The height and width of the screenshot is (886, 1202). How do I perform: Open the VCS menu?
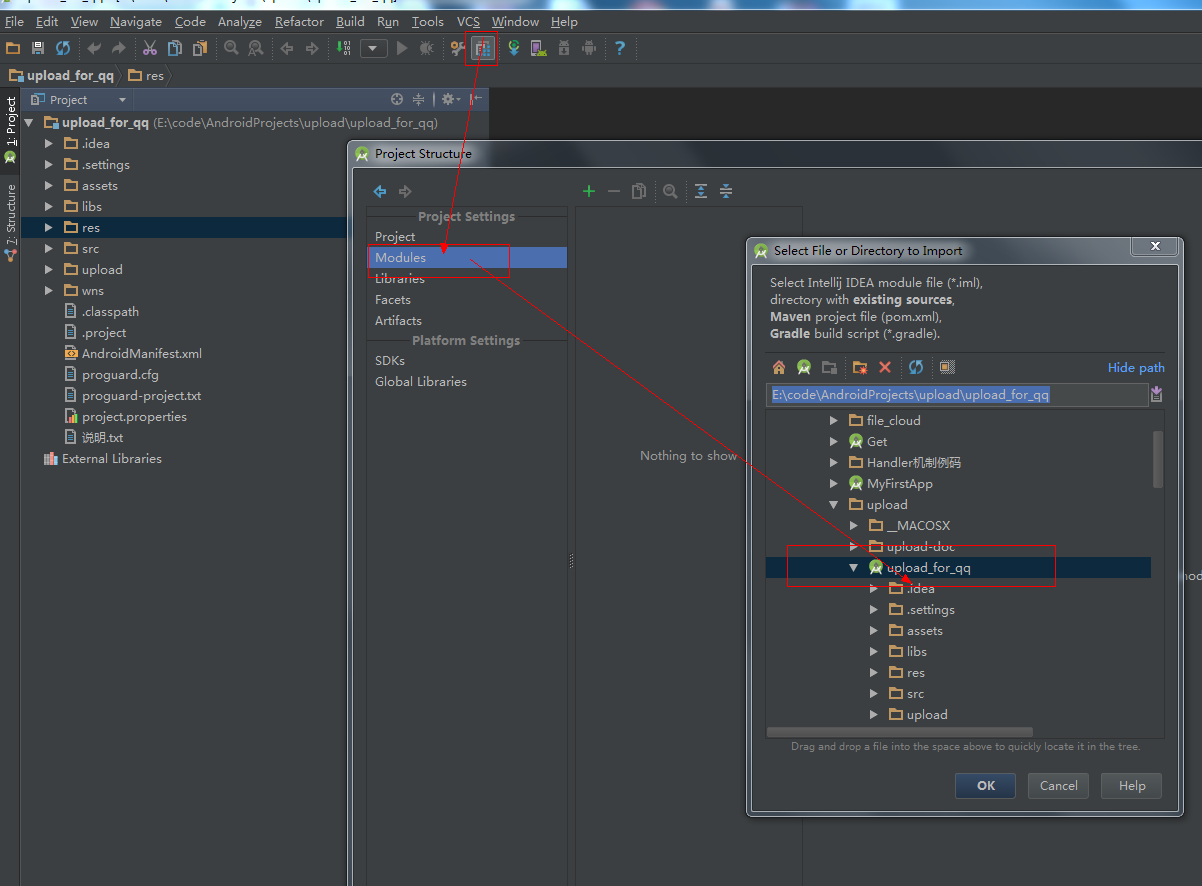pos(468,21)
